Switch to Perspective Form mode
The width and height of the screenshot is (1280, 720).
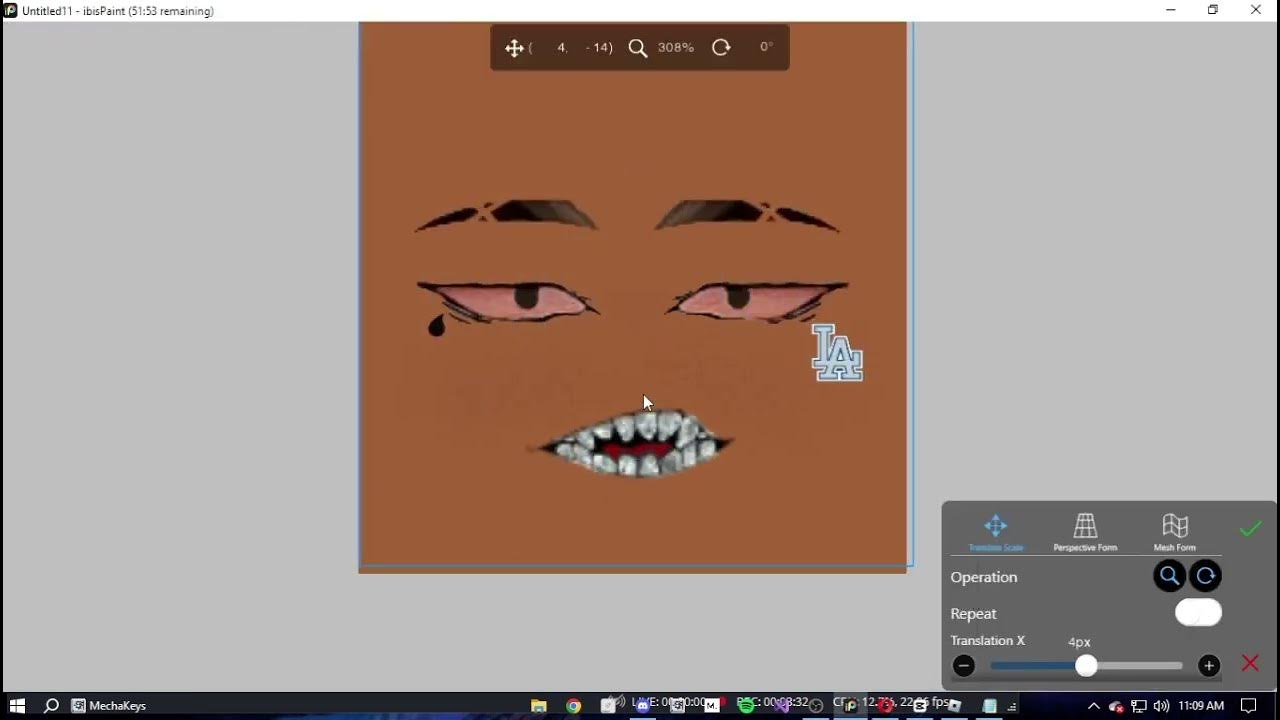coord(1085,532)
